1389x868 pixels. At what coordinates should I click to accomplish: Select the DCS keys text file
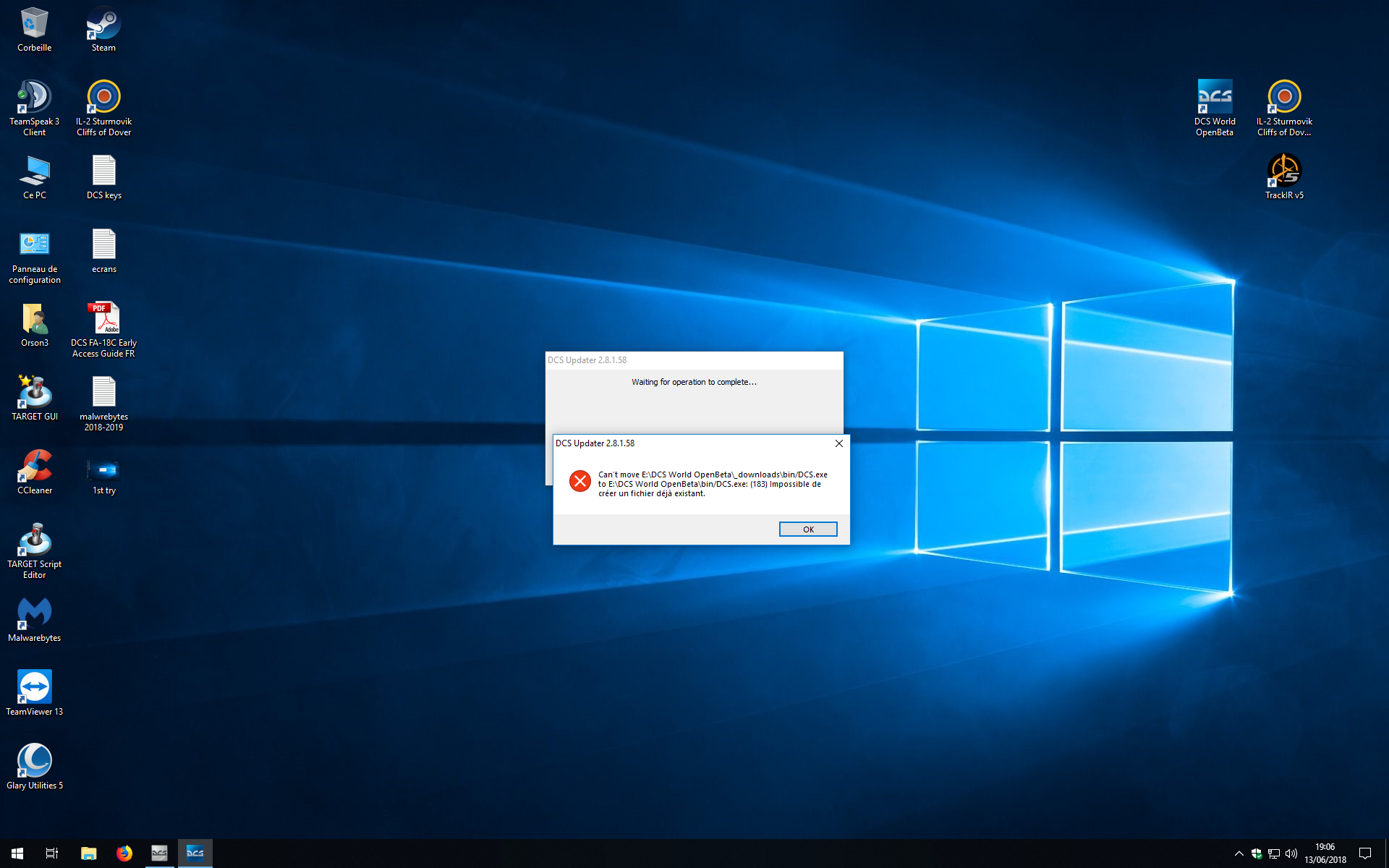point(103,177)
